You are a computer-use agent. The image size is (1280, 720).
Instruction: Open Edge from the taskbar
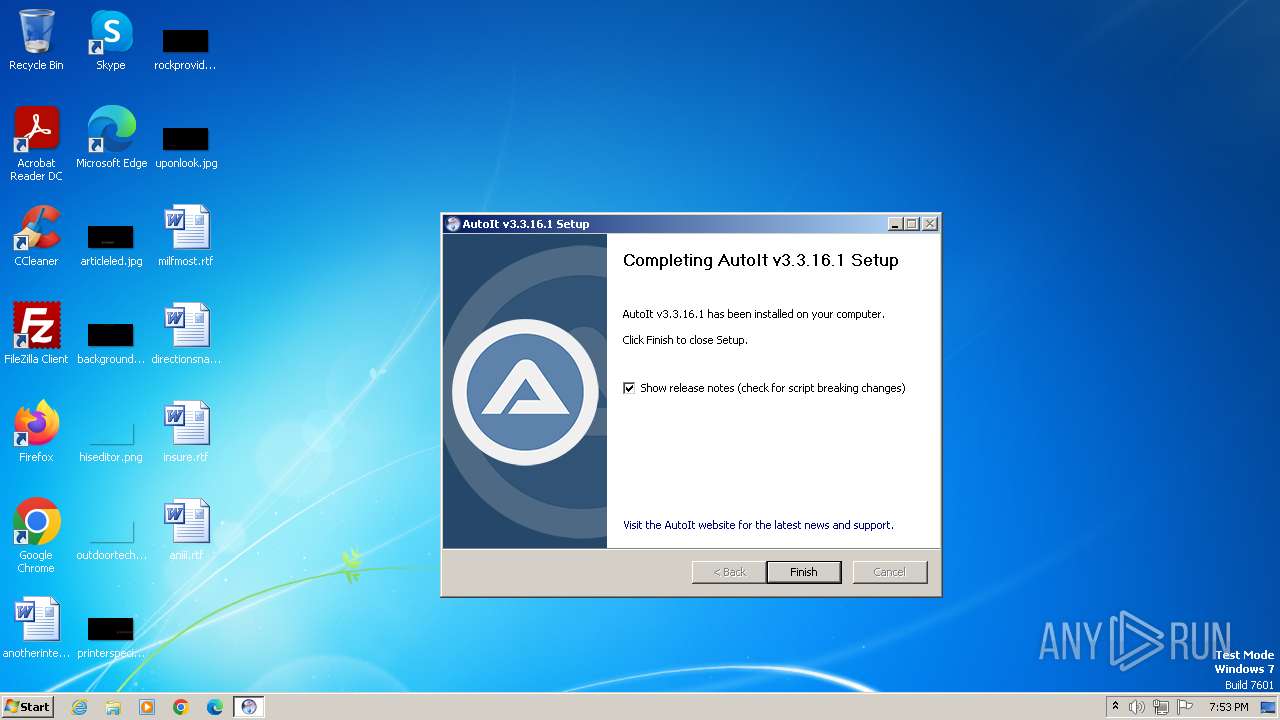pyautogui.click(x=215, y=707)
